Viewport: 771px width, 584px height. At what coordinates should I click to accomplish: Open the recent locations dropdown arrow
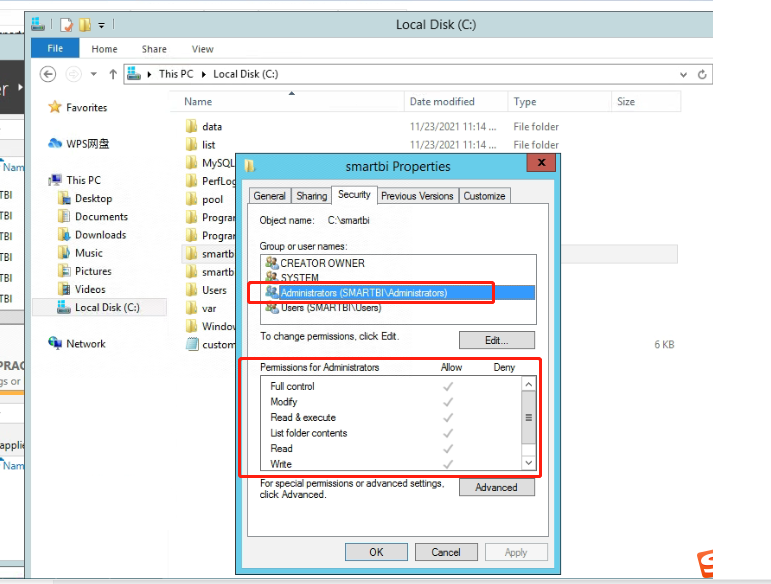click(x=93, y=74)
